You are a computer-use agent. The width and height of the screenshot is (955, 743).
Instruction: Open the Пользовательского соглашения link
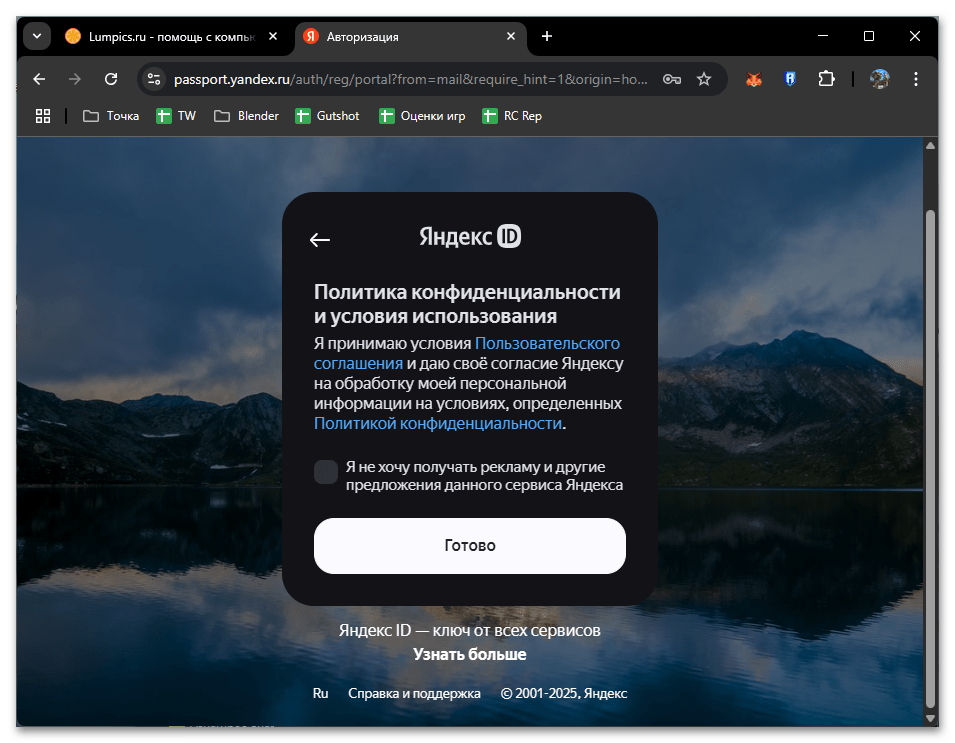pyautogui.click(x=467, y=353)
